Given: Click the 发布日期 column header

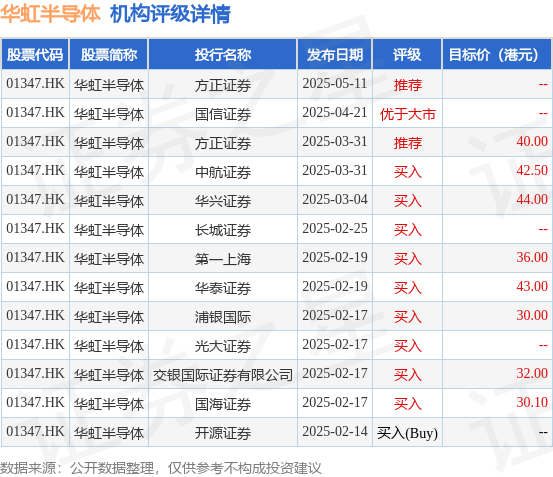Looking at the screenshot, I should [335, 54].
